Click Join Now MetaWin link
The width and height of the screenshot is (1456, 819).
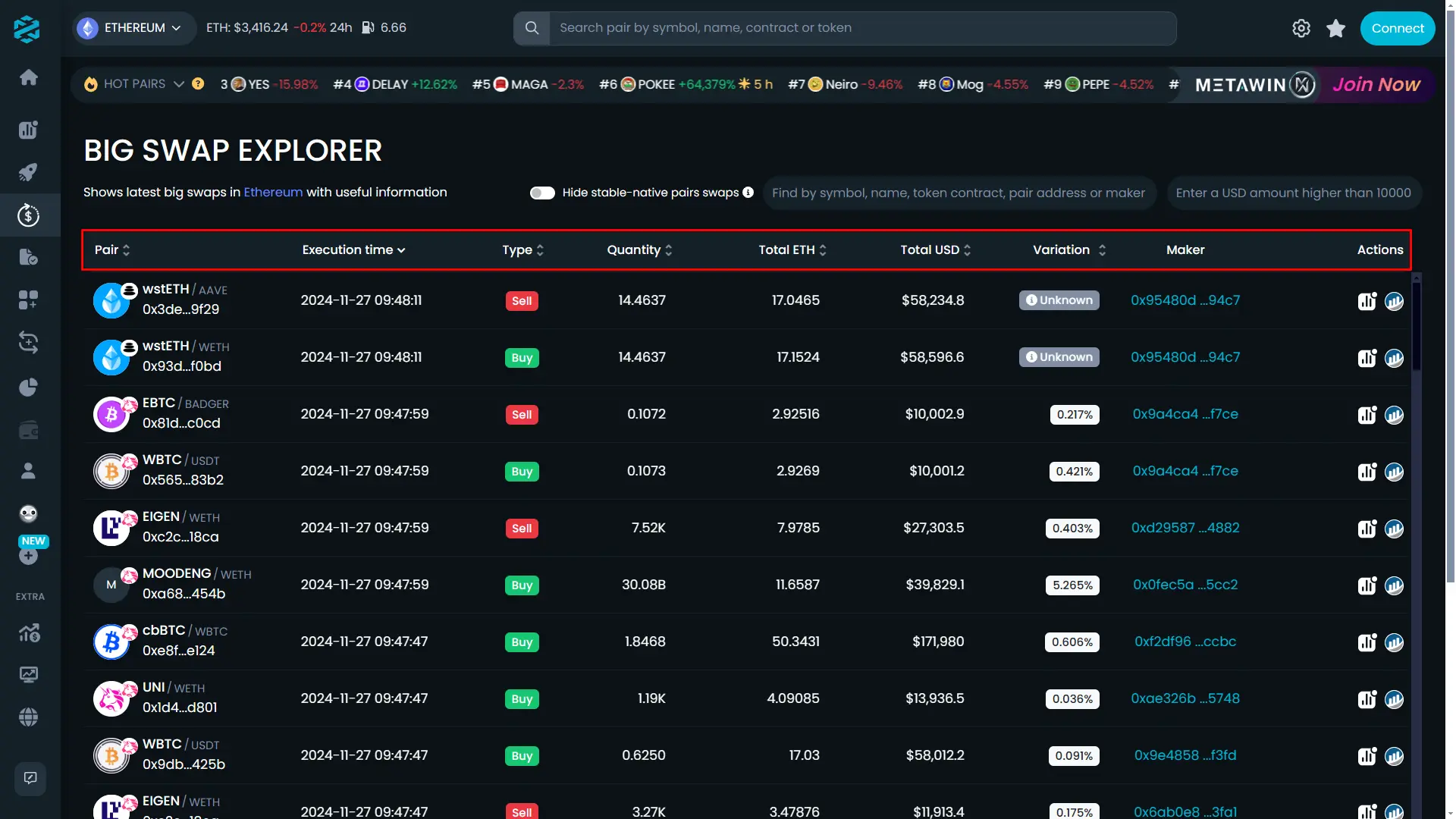(x=1375, y=85)
